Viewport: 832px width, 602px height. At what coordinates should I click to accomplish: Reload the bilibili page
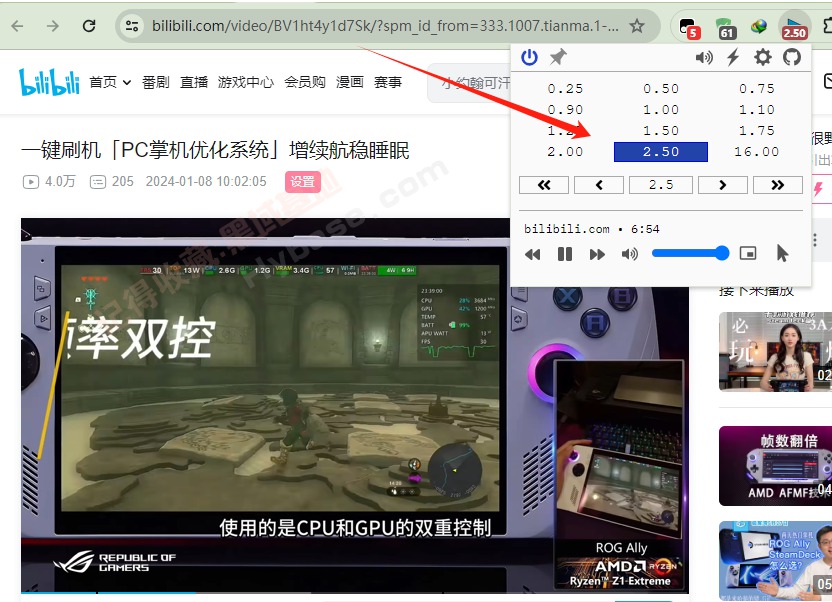click(x=89, y=25)
